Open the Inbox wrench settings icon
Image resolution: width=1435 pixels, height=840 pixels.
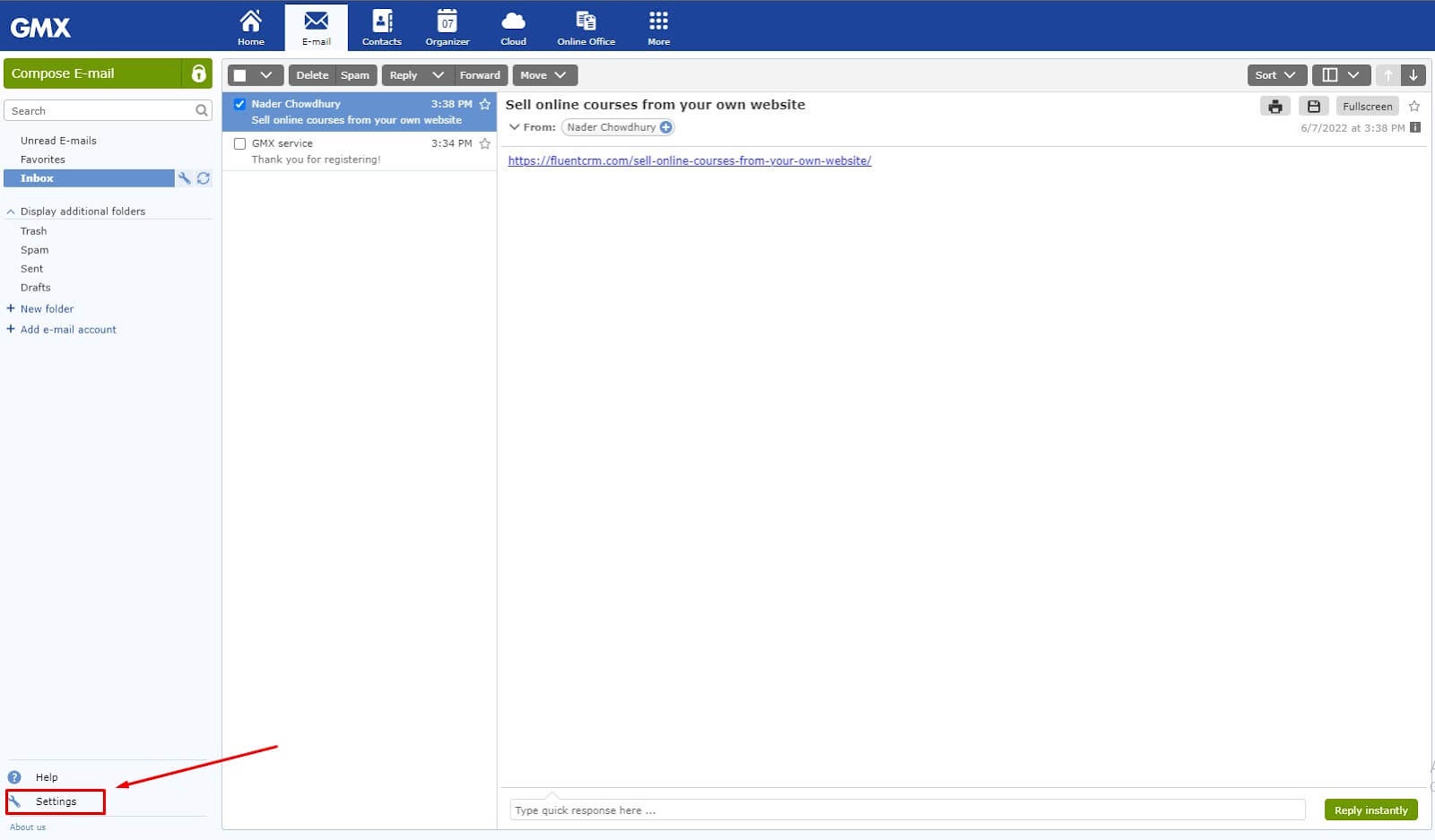coord(185,178)
